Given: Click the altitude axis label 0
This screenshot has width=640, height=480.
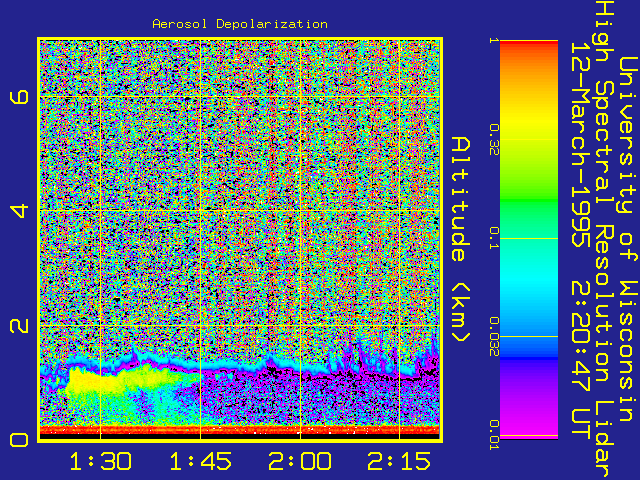Looking at the screenshot, I should [19, 440].
